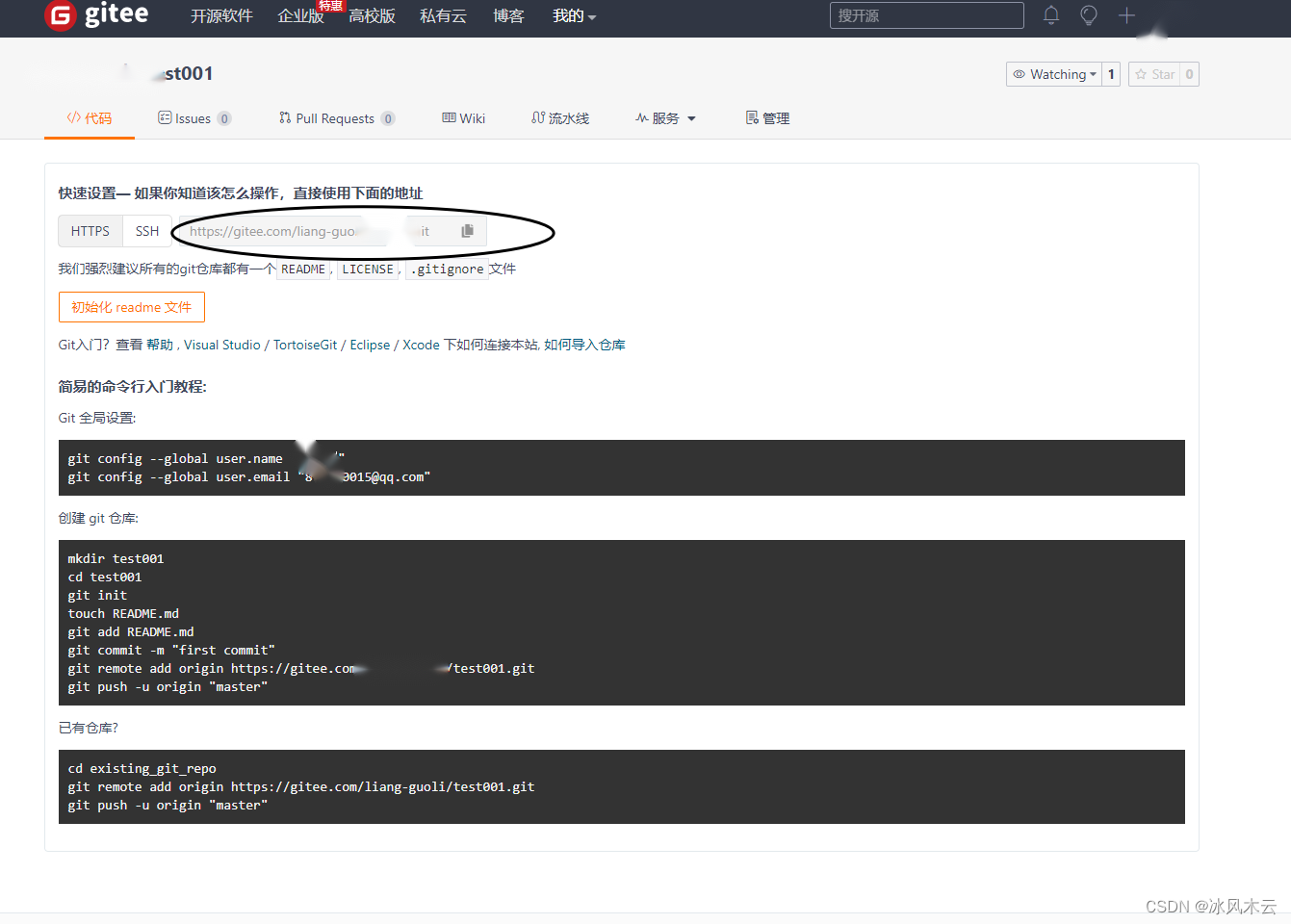1291x924 pixels.
Task: Click "git commit -m first commit" line
Action: 171,651
